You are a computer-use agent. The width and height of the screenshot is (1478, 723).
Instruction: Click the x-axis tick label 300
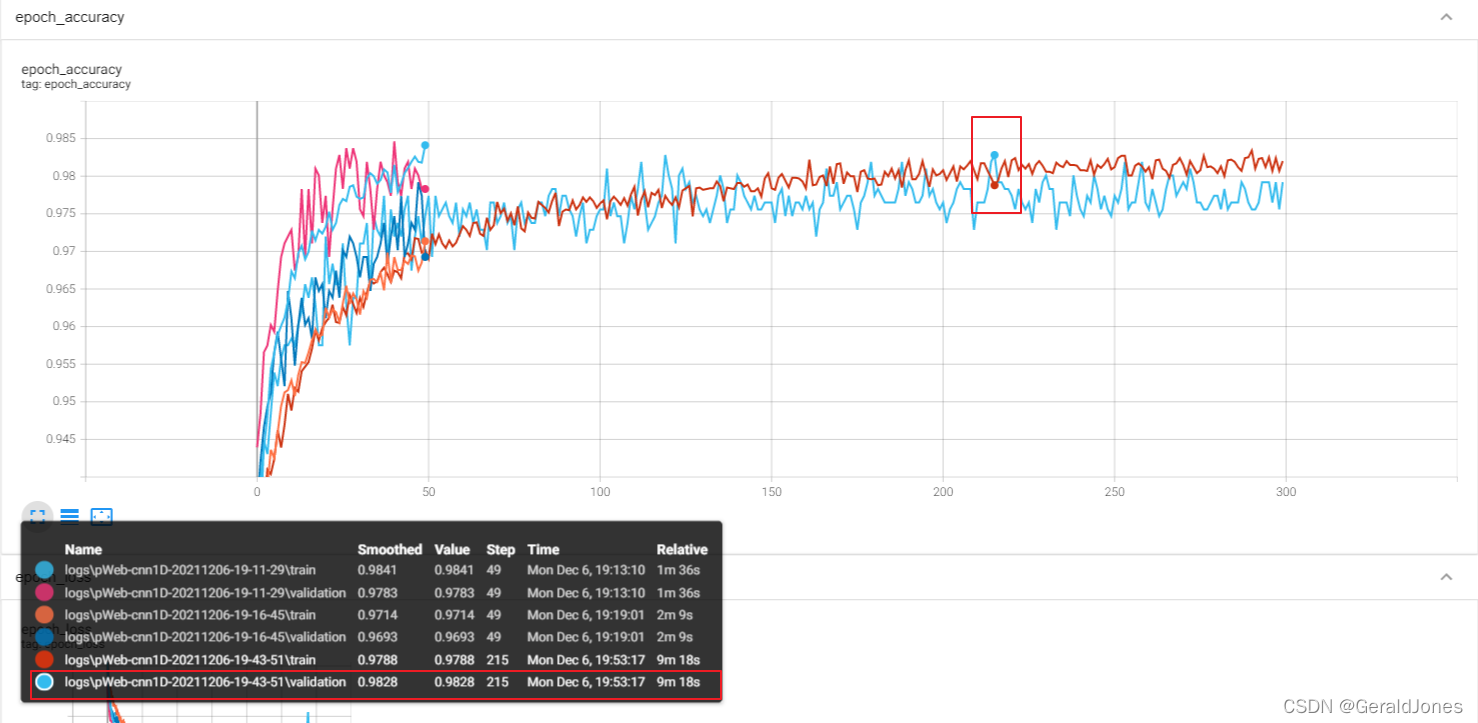pos(1286,492)
